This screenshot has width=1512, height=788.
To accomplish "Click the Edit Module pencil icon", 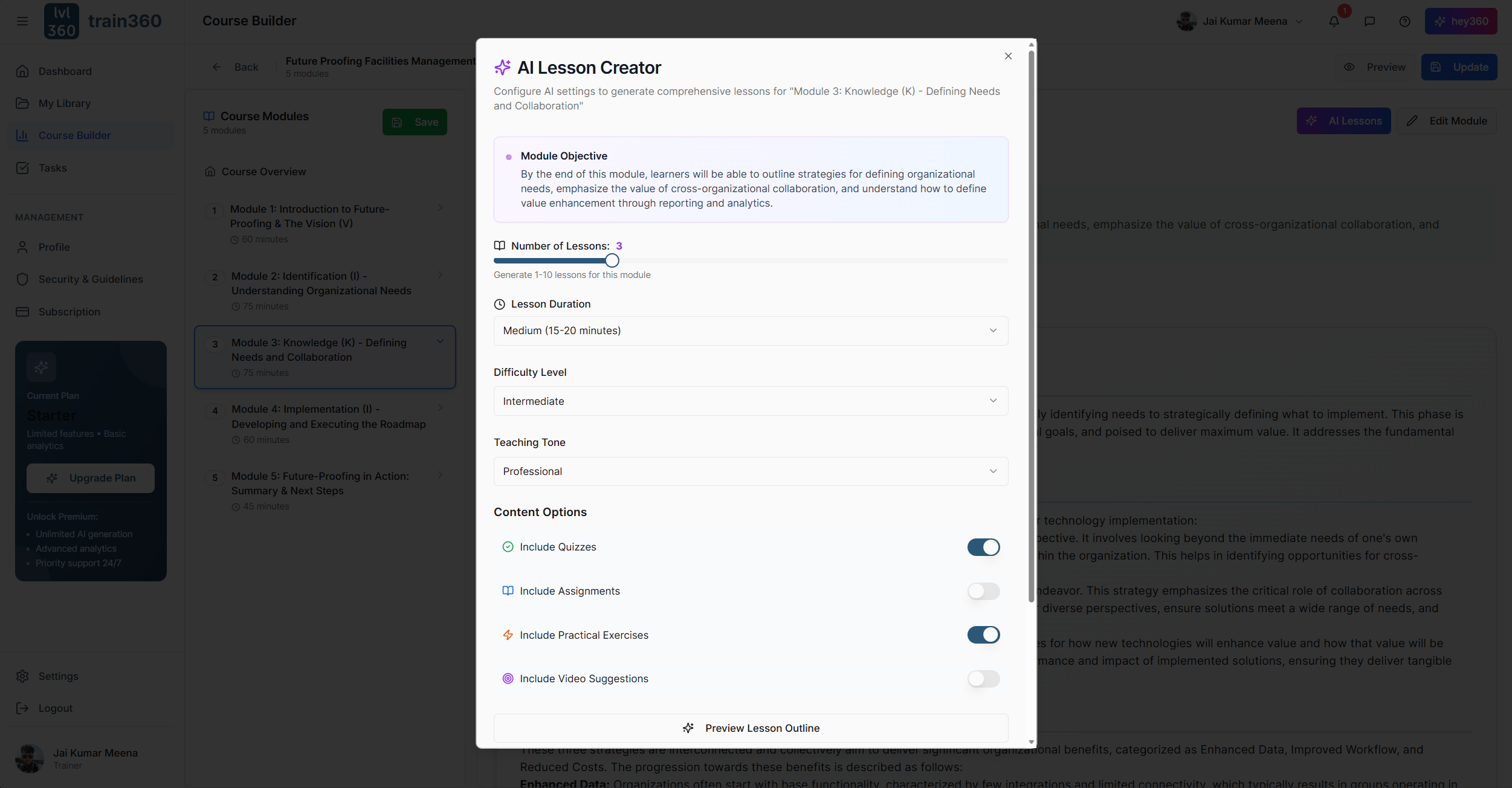I will (1447, 120).
